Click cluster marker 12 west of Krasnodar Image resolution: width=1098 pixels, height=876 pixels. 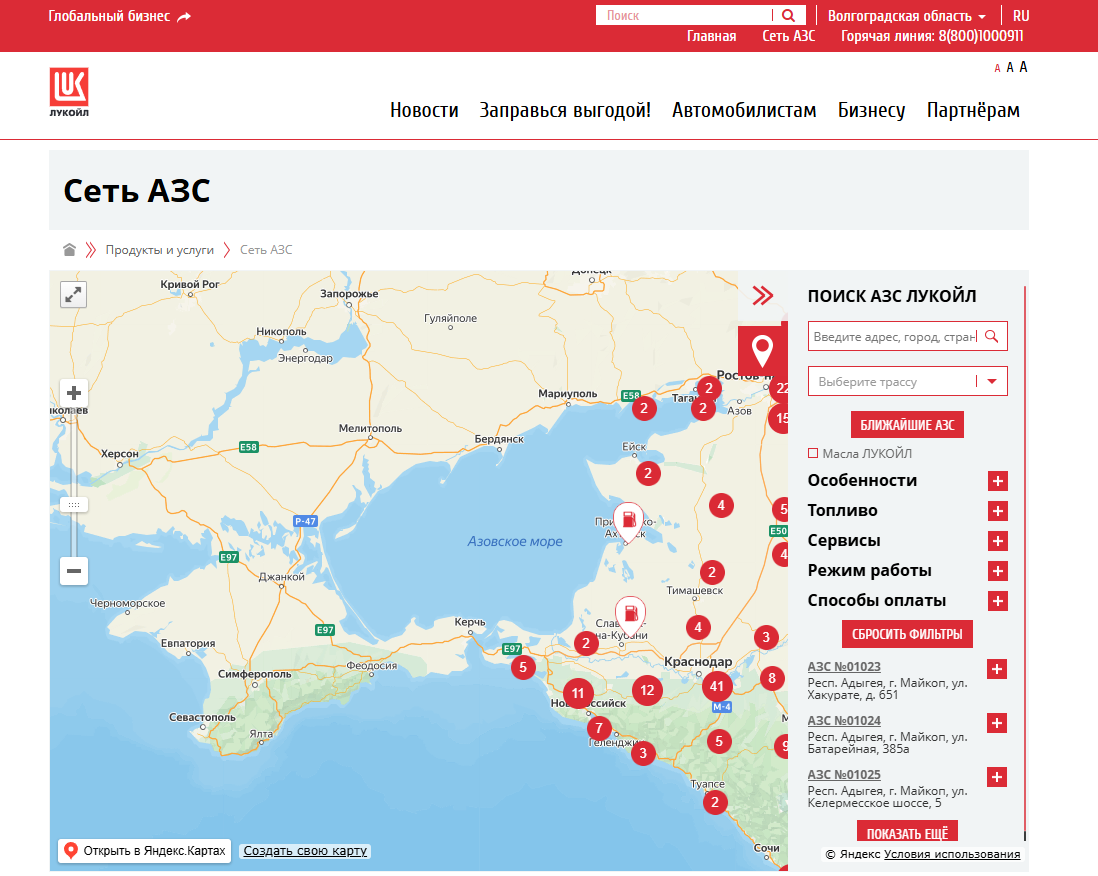(x=647, y=690)
